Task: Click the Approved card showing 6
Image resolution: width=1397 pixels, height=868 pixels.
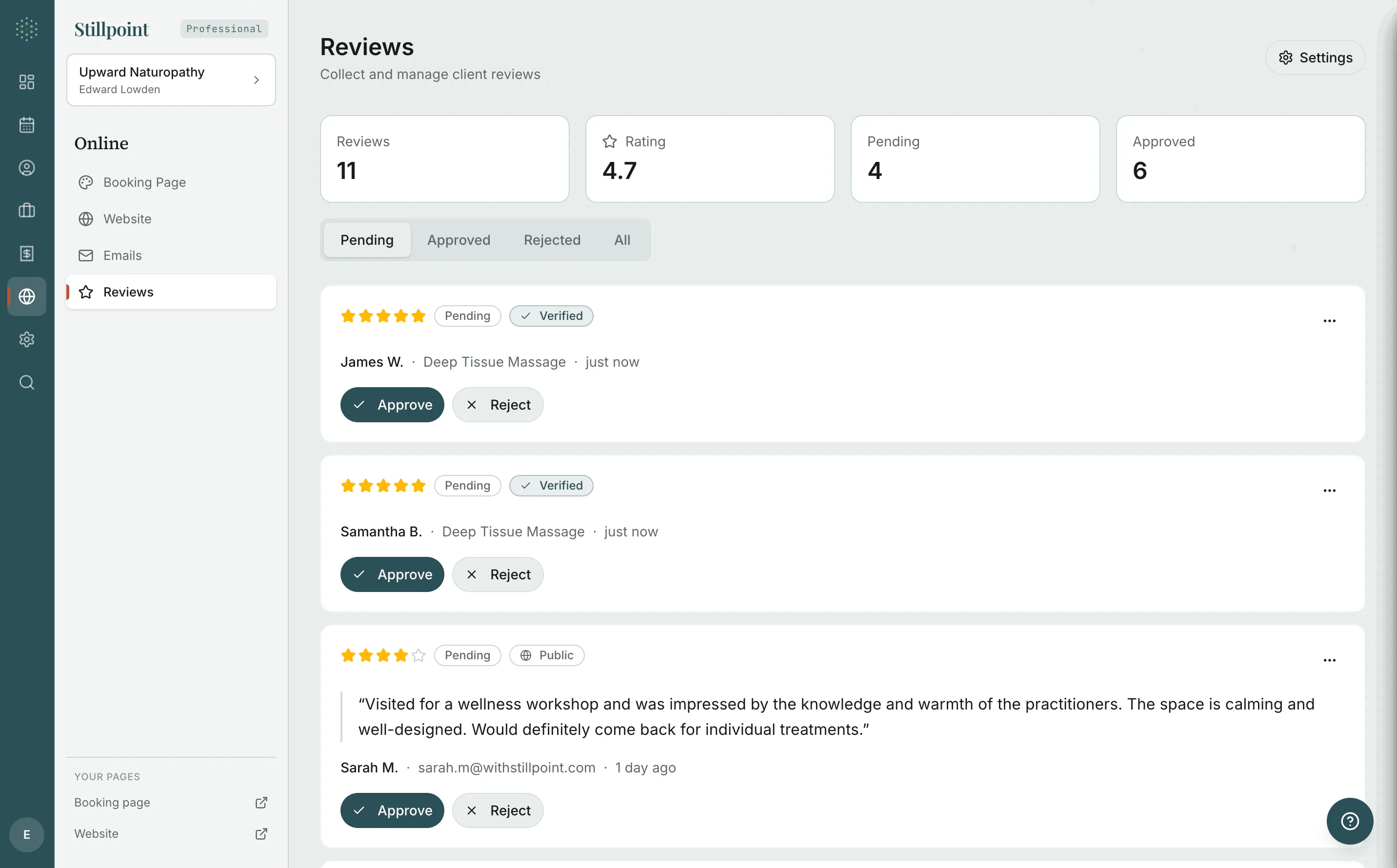Action: (x=1240, y=159)
